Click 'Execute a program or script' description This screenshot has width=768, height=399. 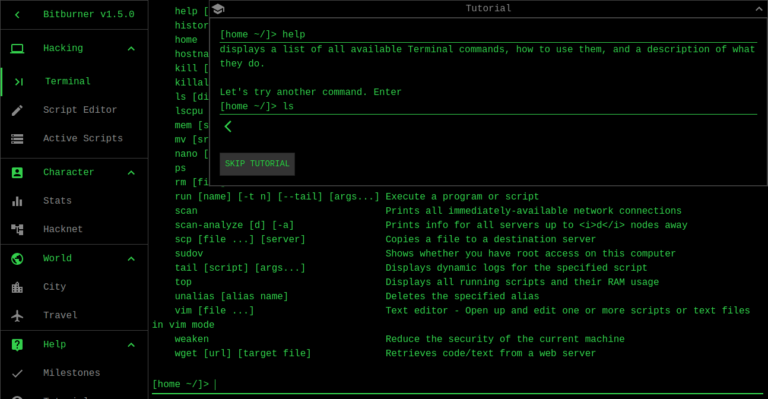462,197
